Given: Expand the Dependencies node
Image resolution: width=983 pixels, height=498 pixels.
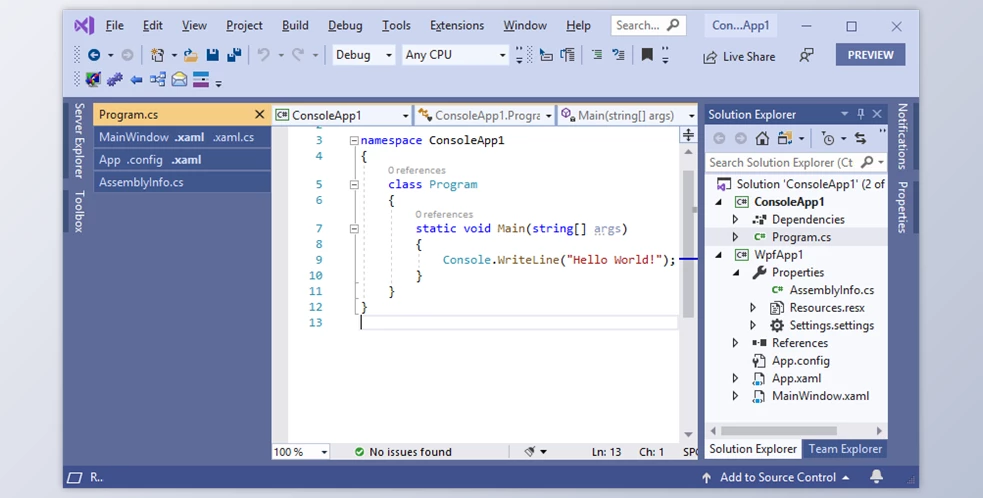Looking at the screenshot, I should [736, 220].
